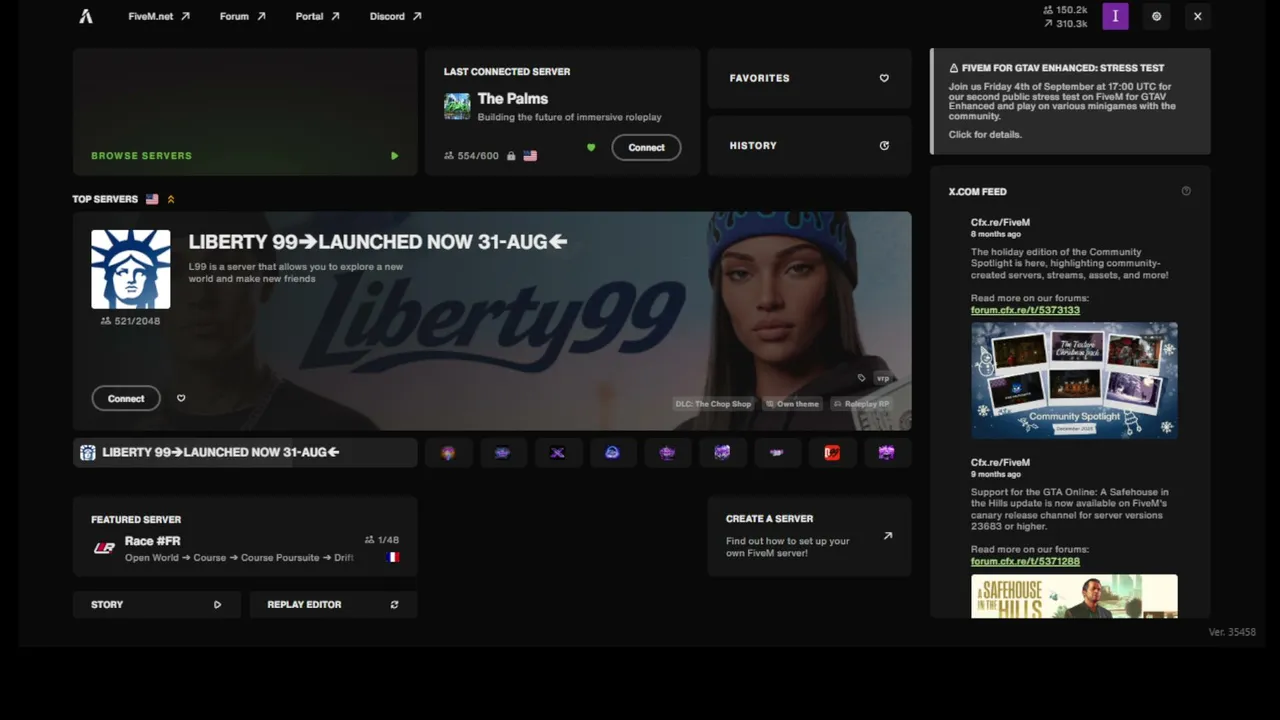Toggle the green favorite heart for The Palms
Screen dimensions: 1280x720
(x=591, y=148)
